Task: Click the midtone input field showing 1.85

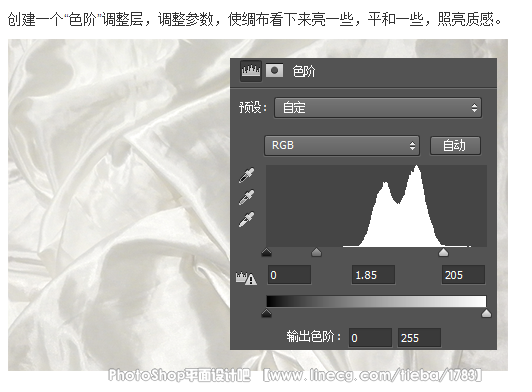Action: point(373,275)
